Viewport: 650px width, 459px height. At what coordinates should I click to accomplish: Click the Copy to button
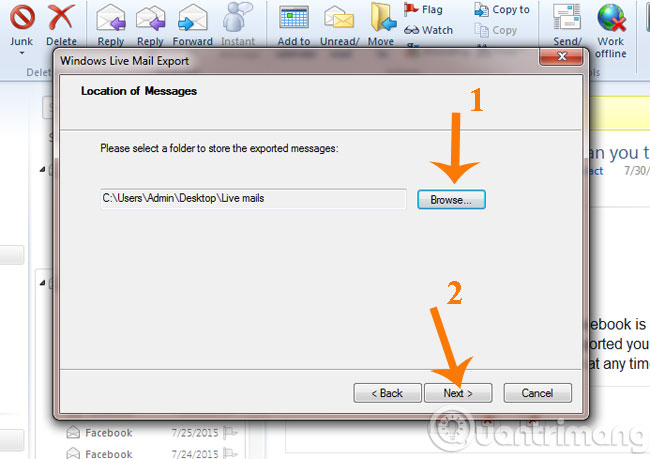[502, 10]
